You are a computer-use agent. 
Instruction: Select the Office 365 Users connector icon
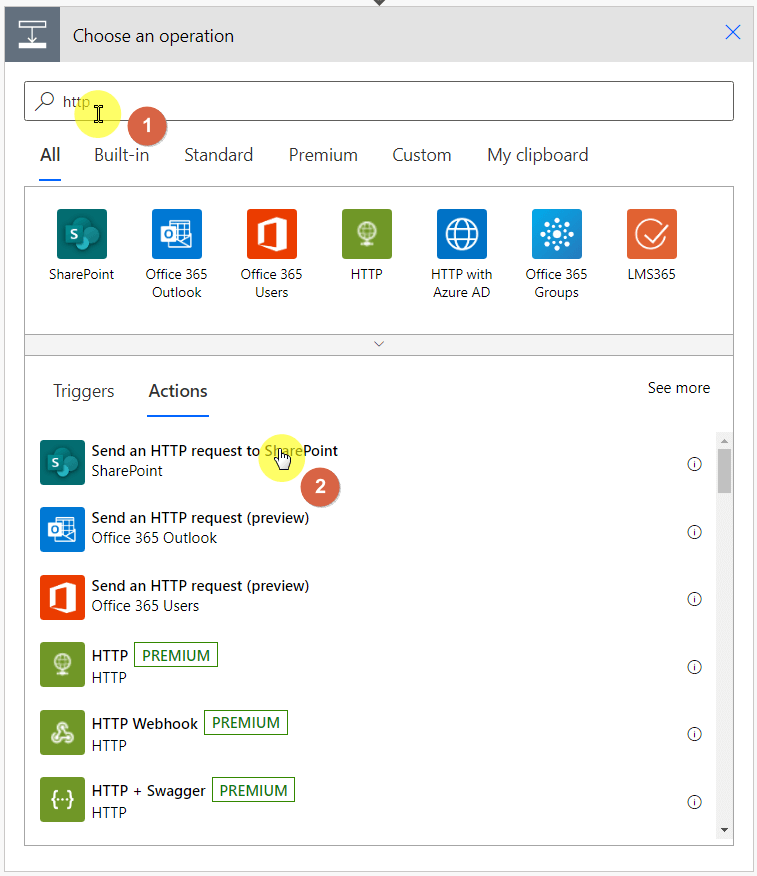pyautogui.click(x=272, y=234)
